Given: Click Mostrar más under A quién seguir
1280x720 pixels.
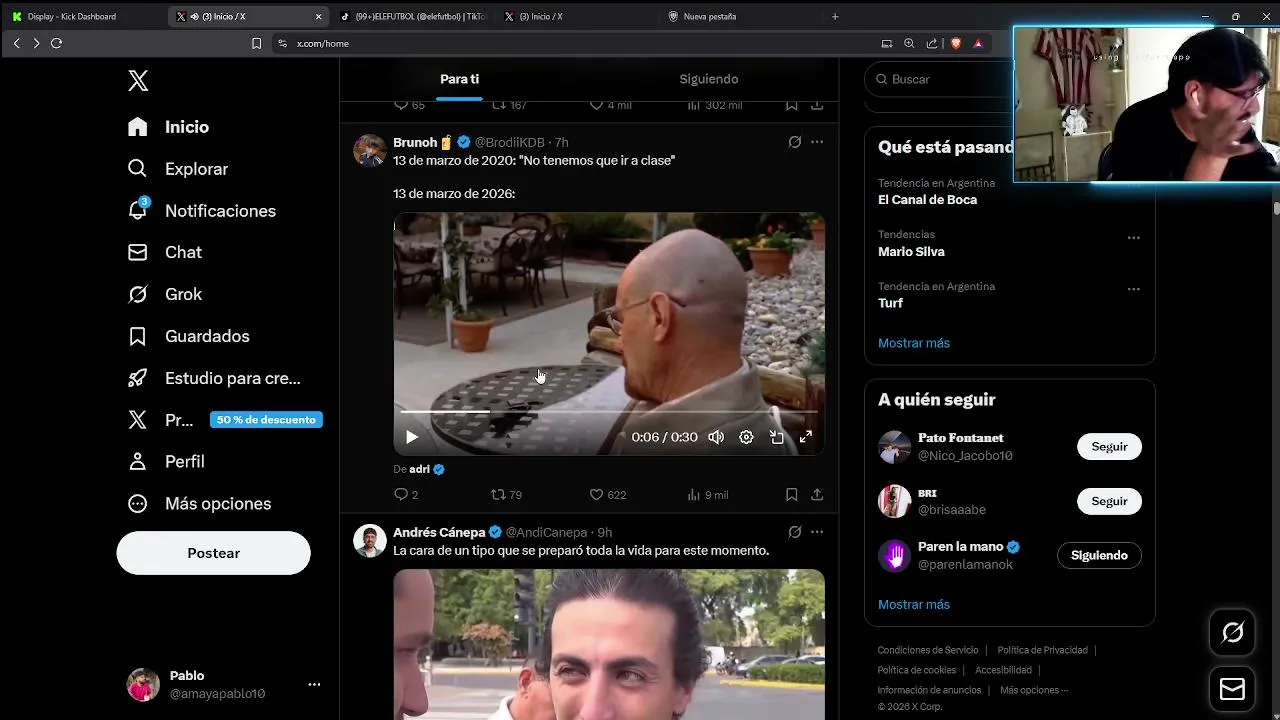Looking at the screenshot, I should [x=914, y=605].
